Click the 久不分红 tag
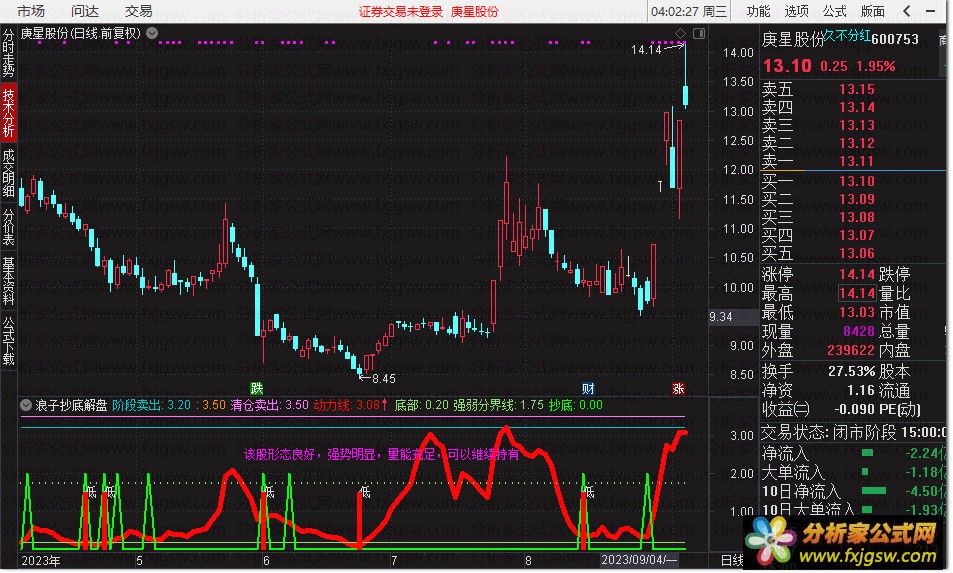The height and width of the screenshot is (573, 953). [847, 36]
